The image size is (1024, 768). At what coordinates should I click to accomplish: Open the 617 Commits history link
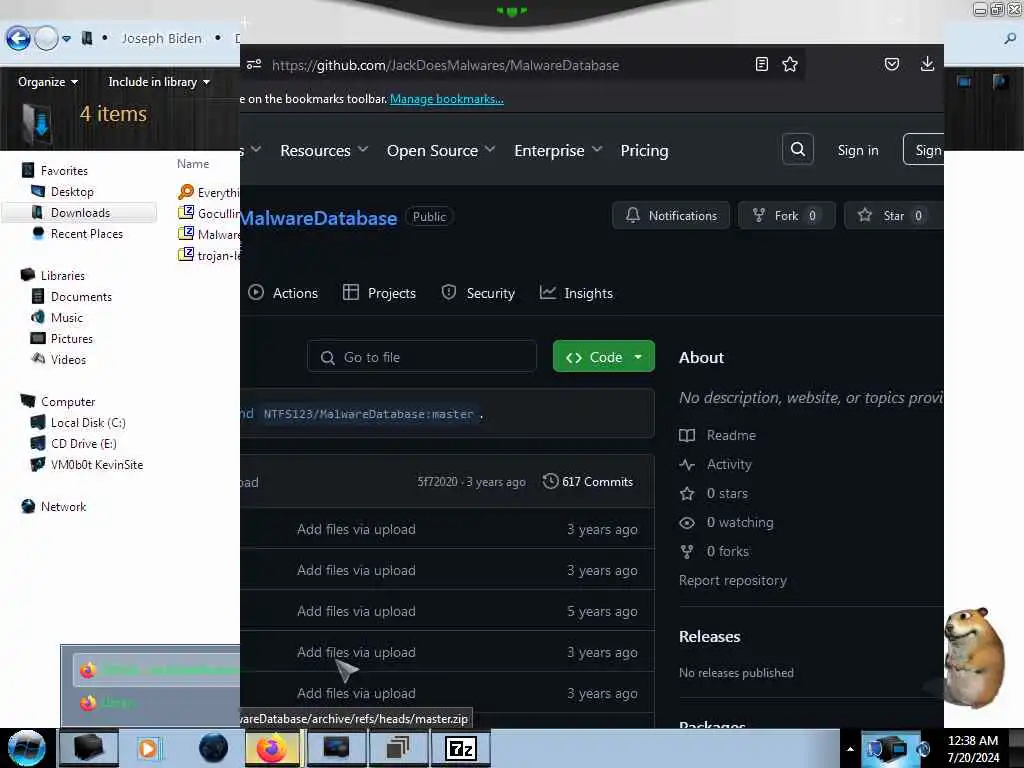(x=588, y=482)
